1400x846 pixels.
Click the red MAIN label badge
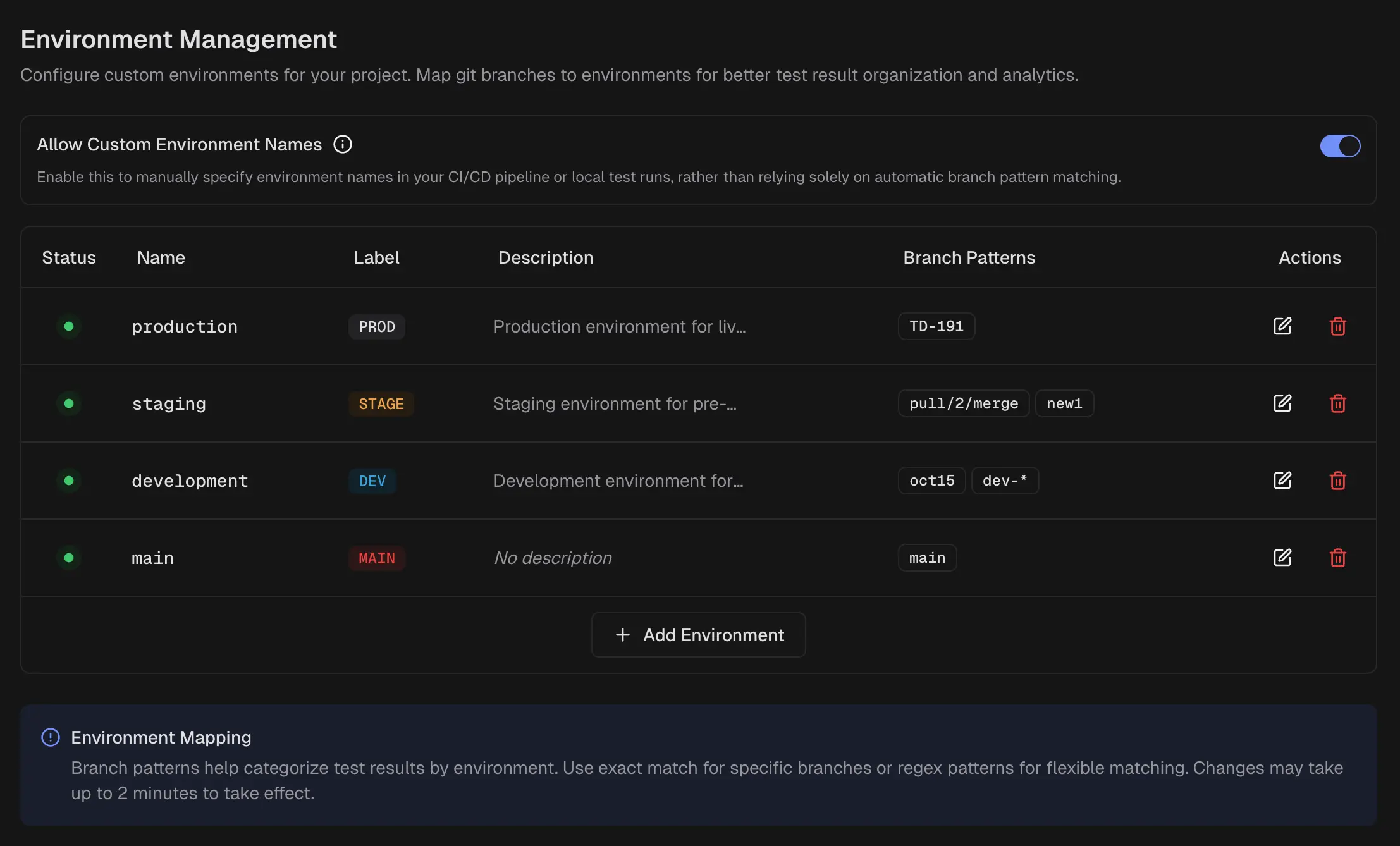(376, 558)
